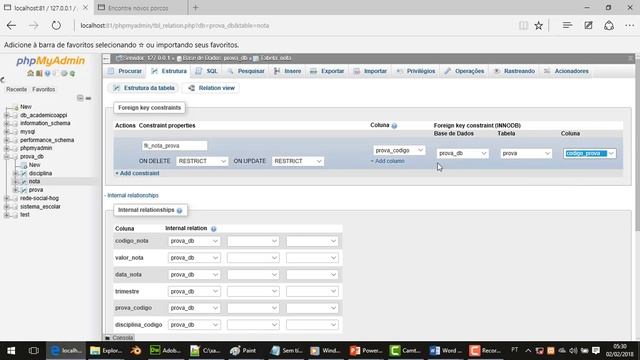Click the unlink from main panel icon
Viewport: 640px width, 360px height.
[x=88, y=98]
